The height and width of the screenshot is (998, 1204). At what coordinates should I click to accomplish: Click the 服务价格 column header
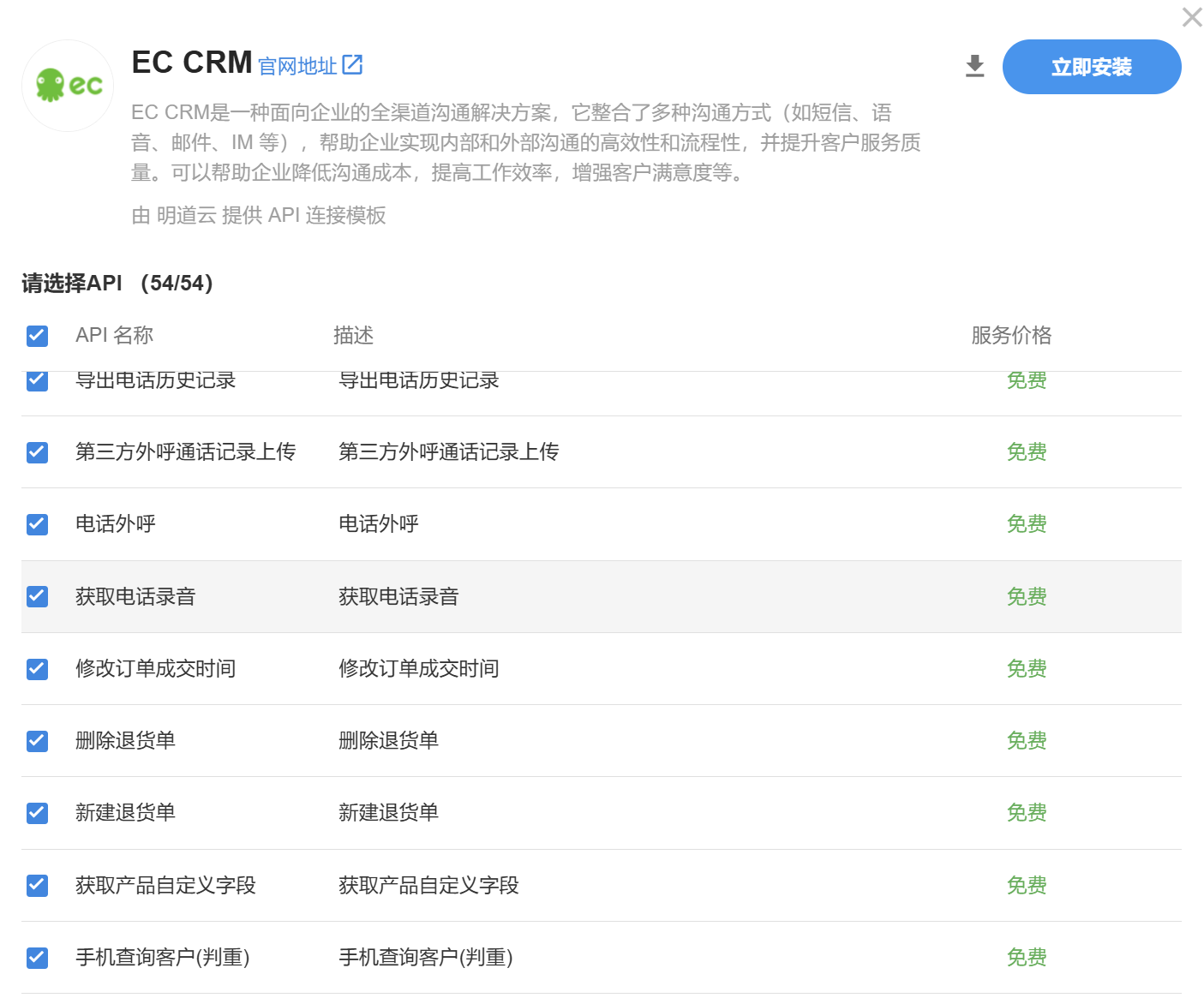[1011, 335]
